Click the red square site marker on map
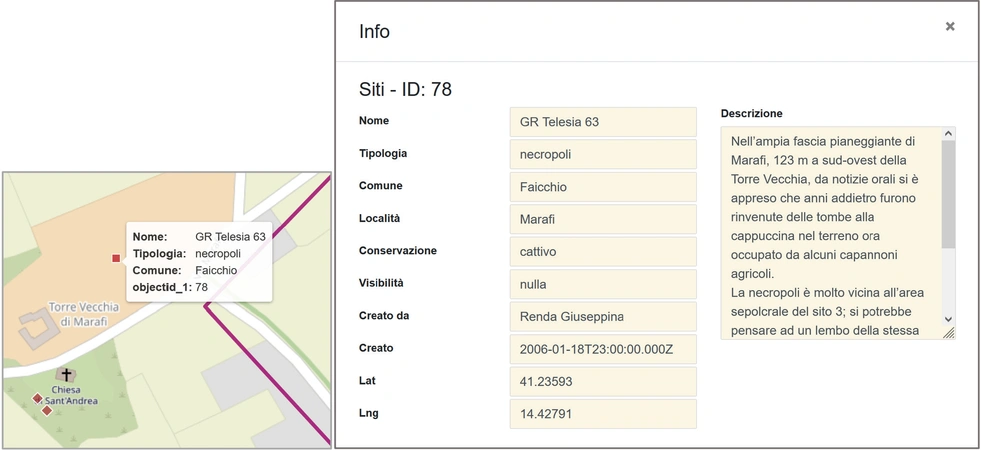Viewport: 981px width, 450px height. coord(116,258)
